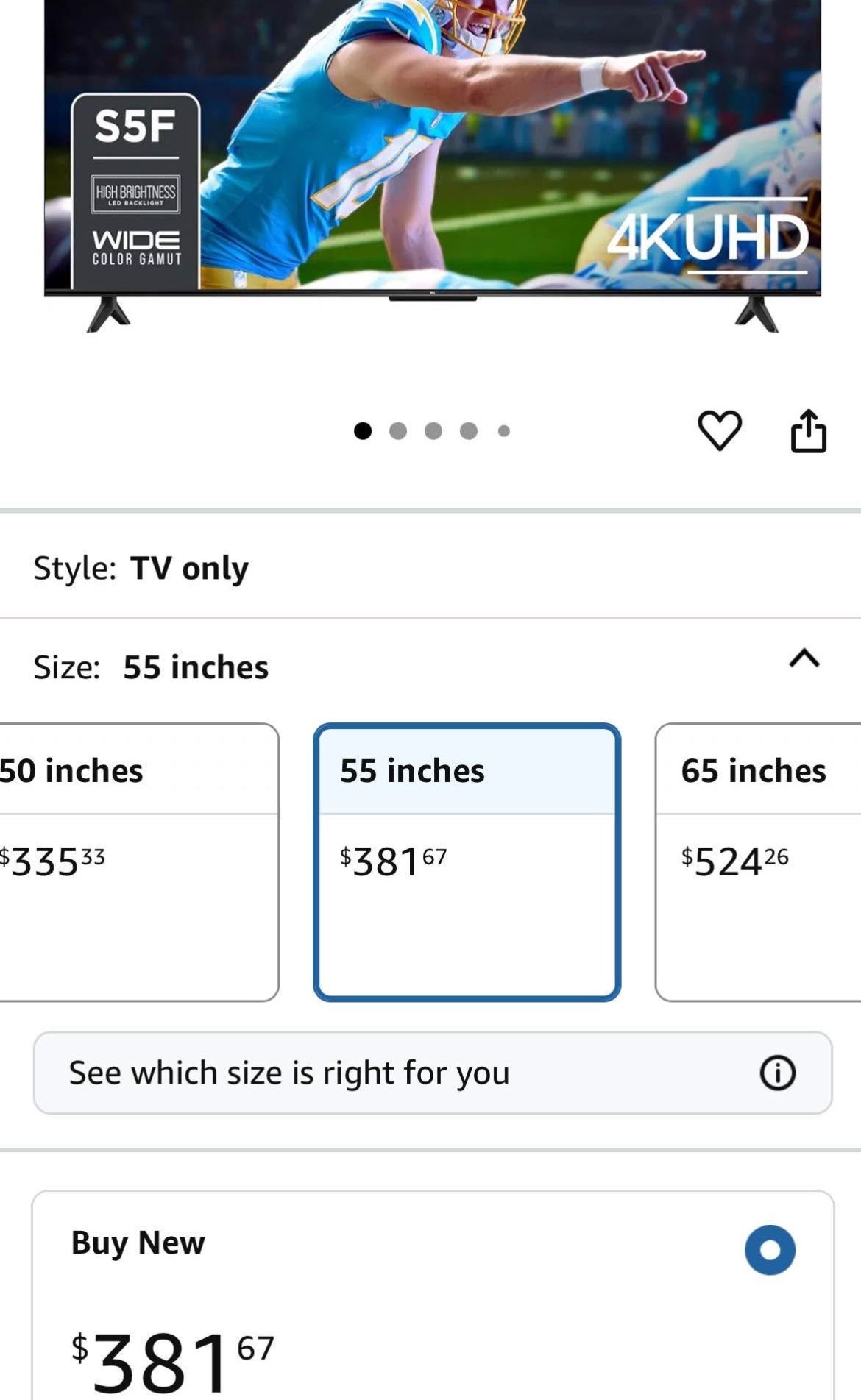
Task: Choose the 65 inches size option
Action: point(758,861)
